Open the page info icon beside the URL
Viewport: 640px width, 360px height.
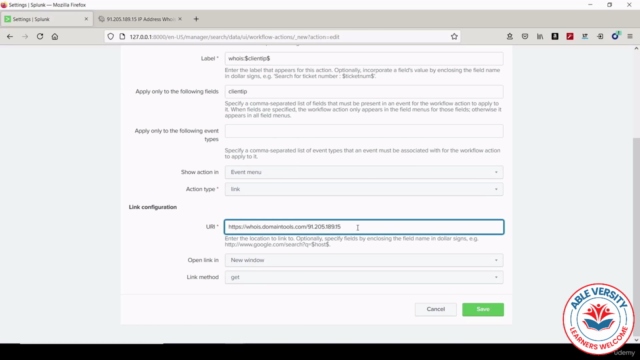122,37
